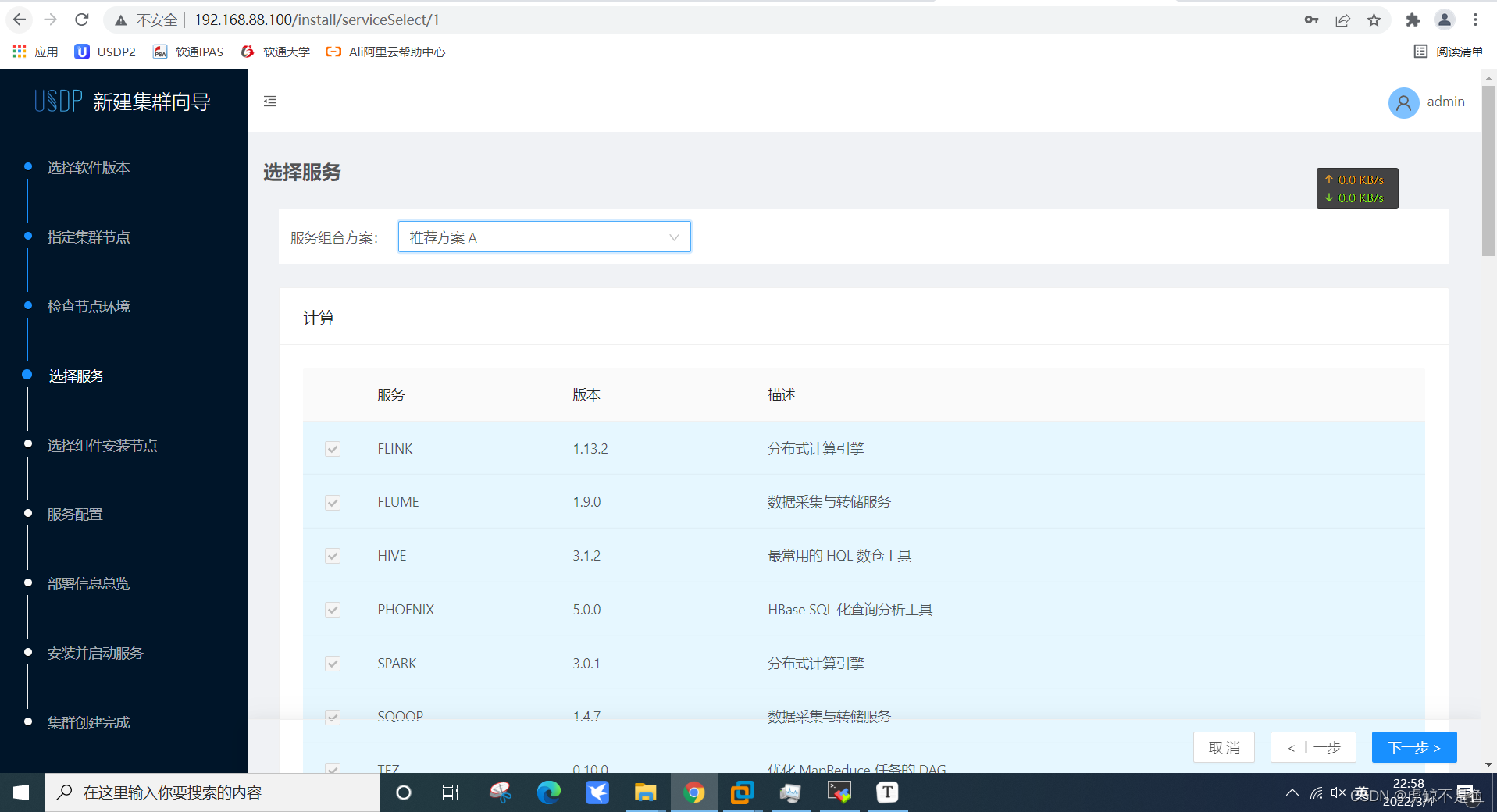Click the 下一步 next button

click(1414, 747)
